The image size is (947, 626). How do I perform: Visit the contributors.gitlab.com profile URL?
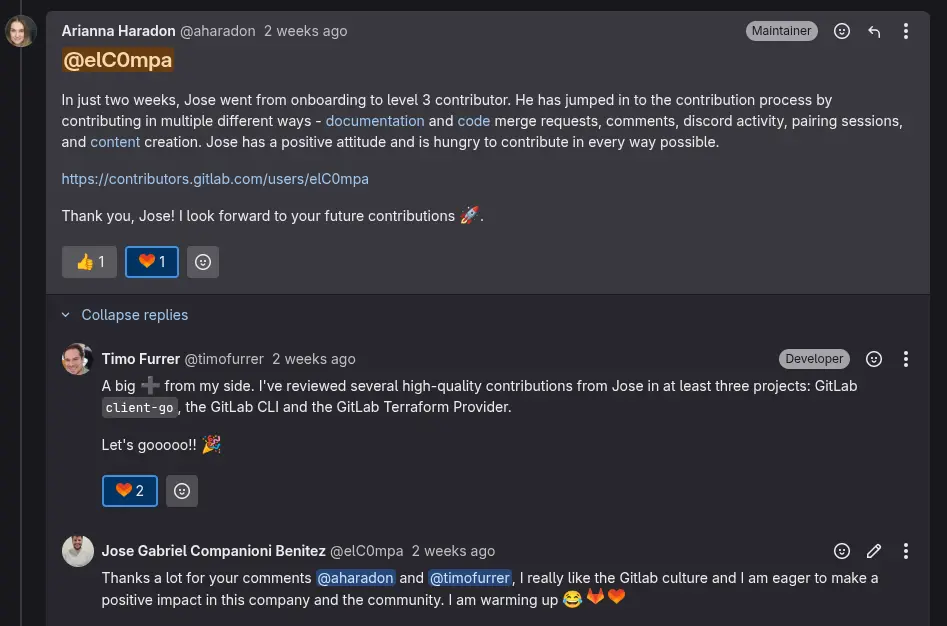(x=215, y=179)
